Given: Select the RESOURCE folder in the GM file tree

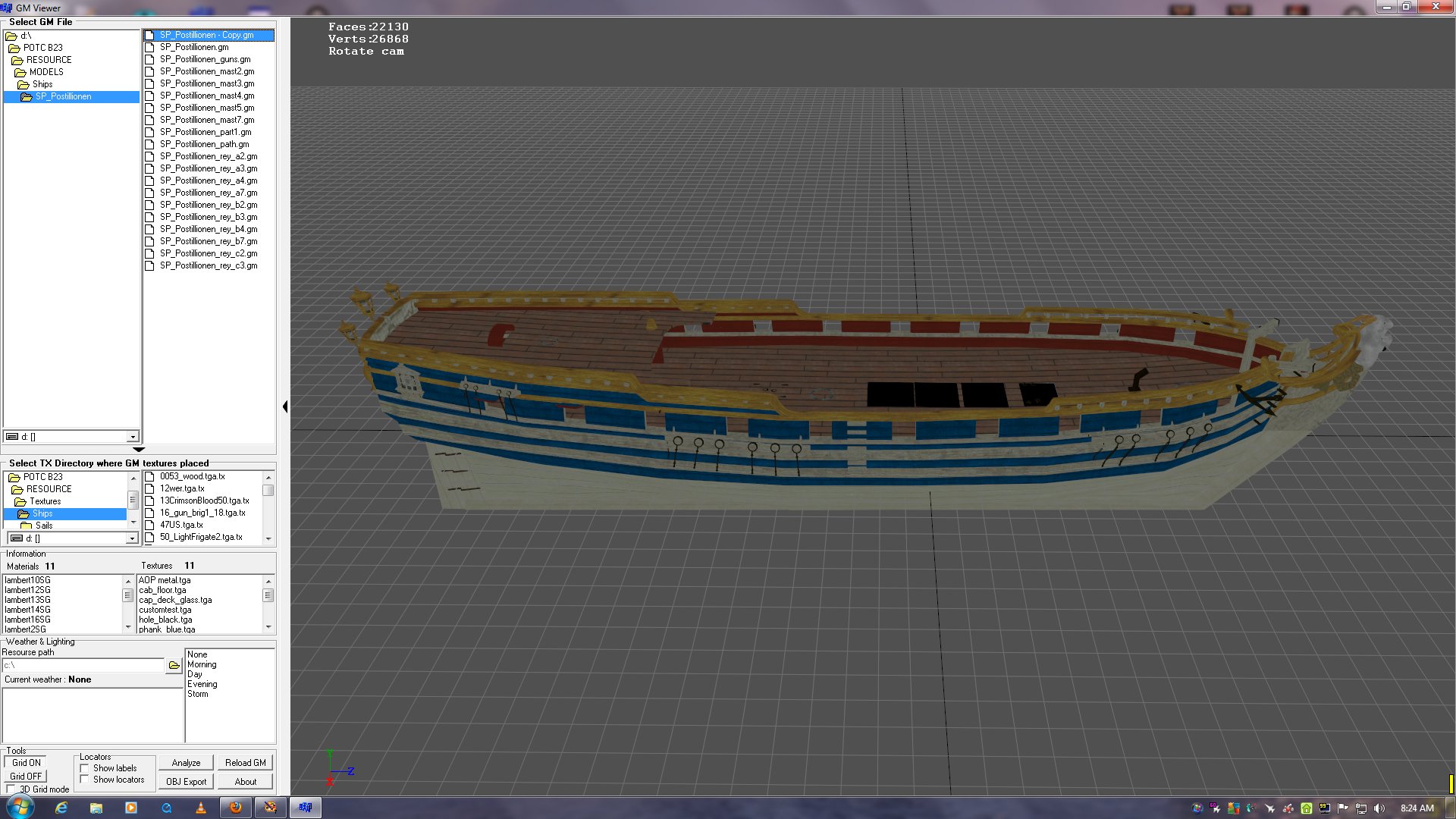Looking at the screenshot, I should coord(49,60).
